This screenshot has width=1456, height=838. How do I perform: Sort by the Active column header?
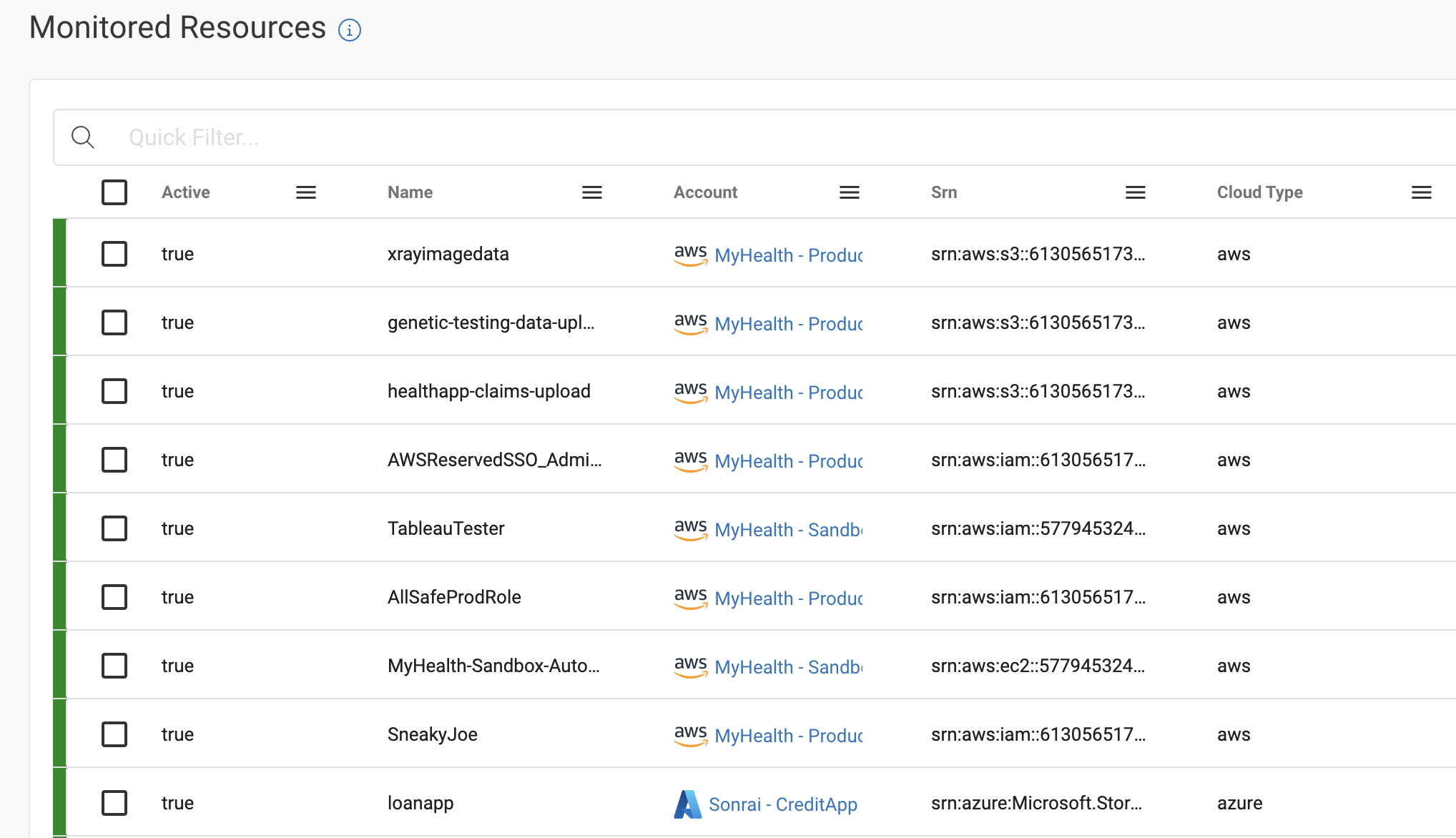pos(186,192)
